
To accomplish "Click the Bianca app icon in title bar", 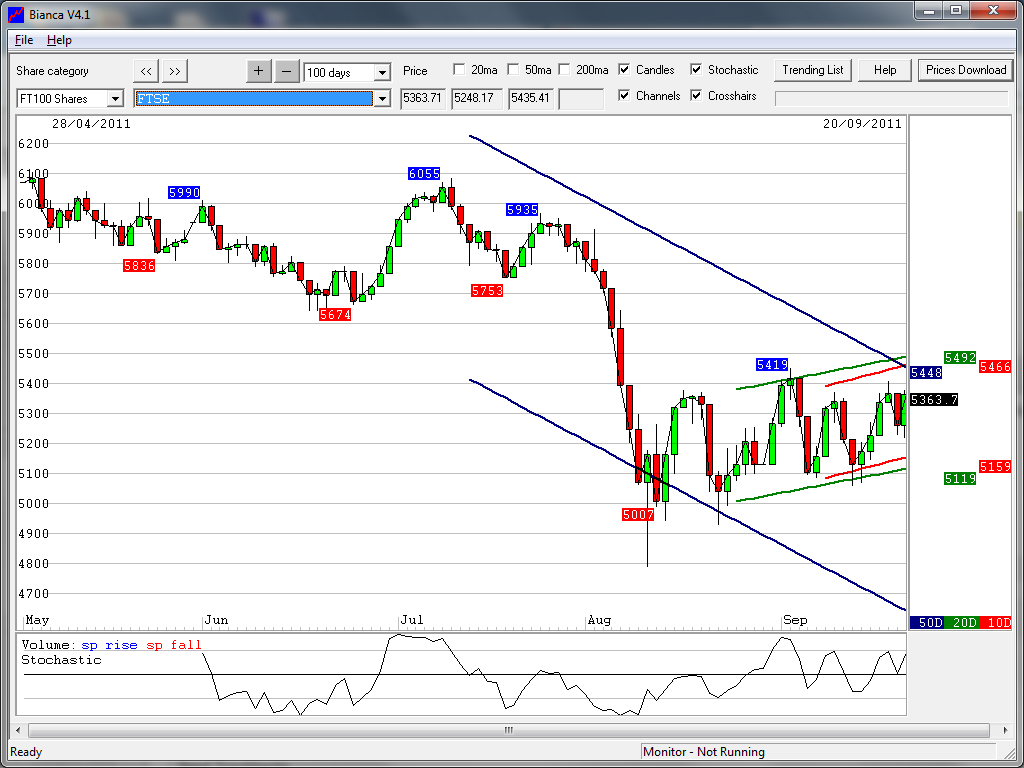I will (x=16, y=10).
